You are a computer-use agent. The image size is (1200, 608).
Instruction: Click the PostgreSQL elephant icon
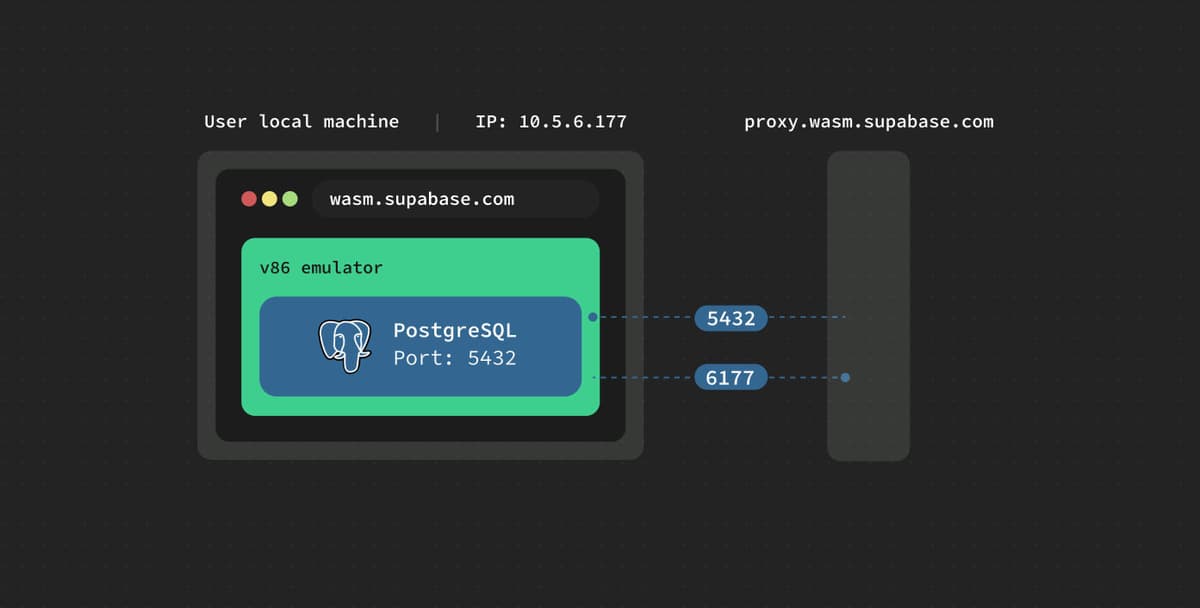pyautogui.click(x=345, y=348)
